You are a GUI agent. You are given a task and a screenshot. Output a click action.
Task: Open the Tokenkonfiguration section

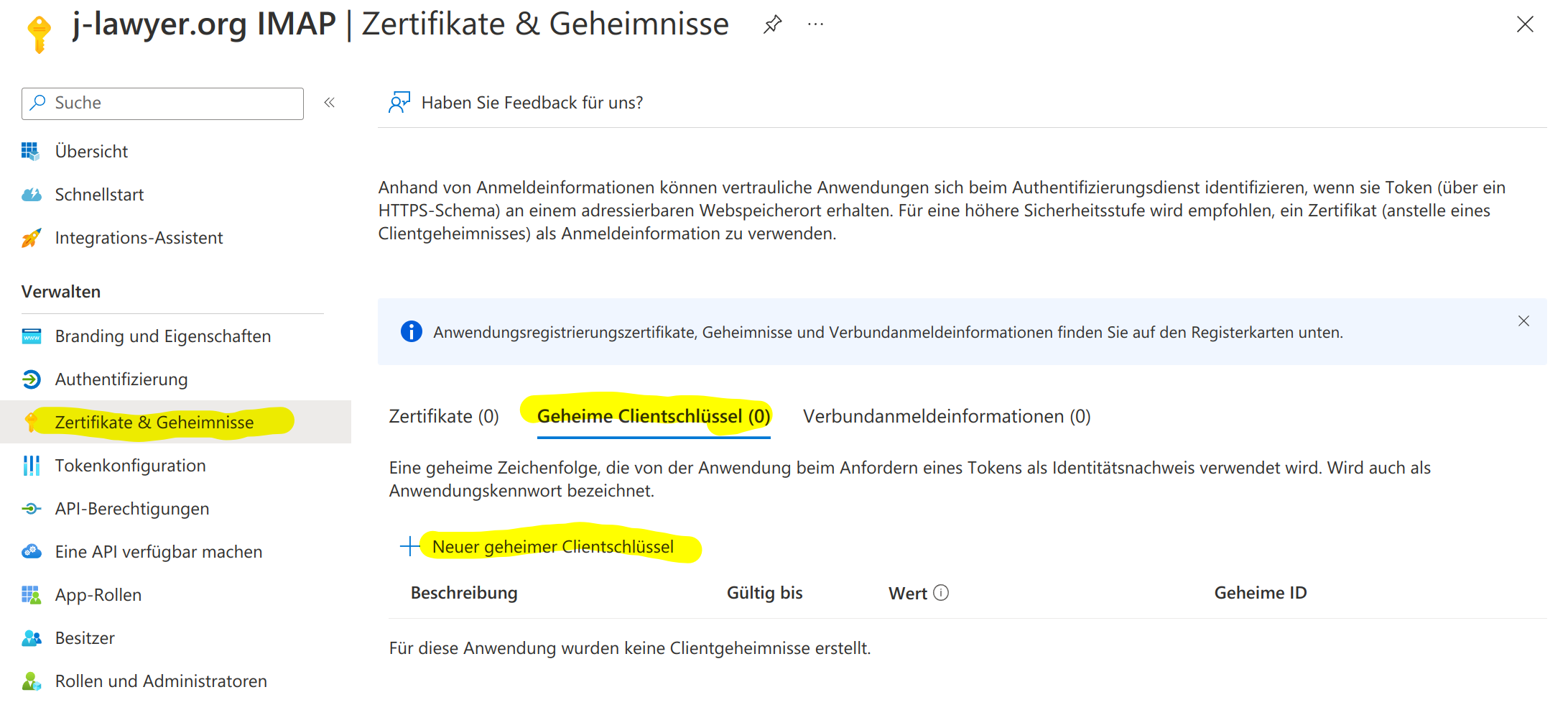(130, 465)
